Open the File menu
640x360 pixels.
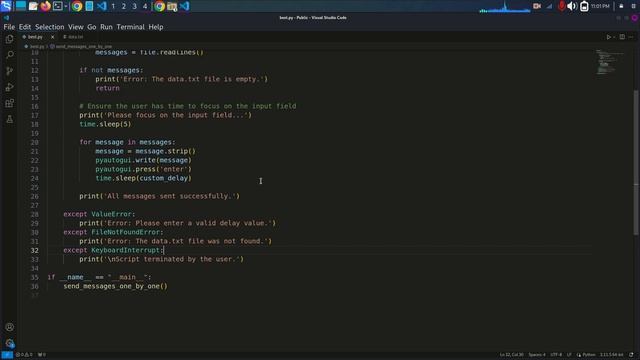click(9, 27)
